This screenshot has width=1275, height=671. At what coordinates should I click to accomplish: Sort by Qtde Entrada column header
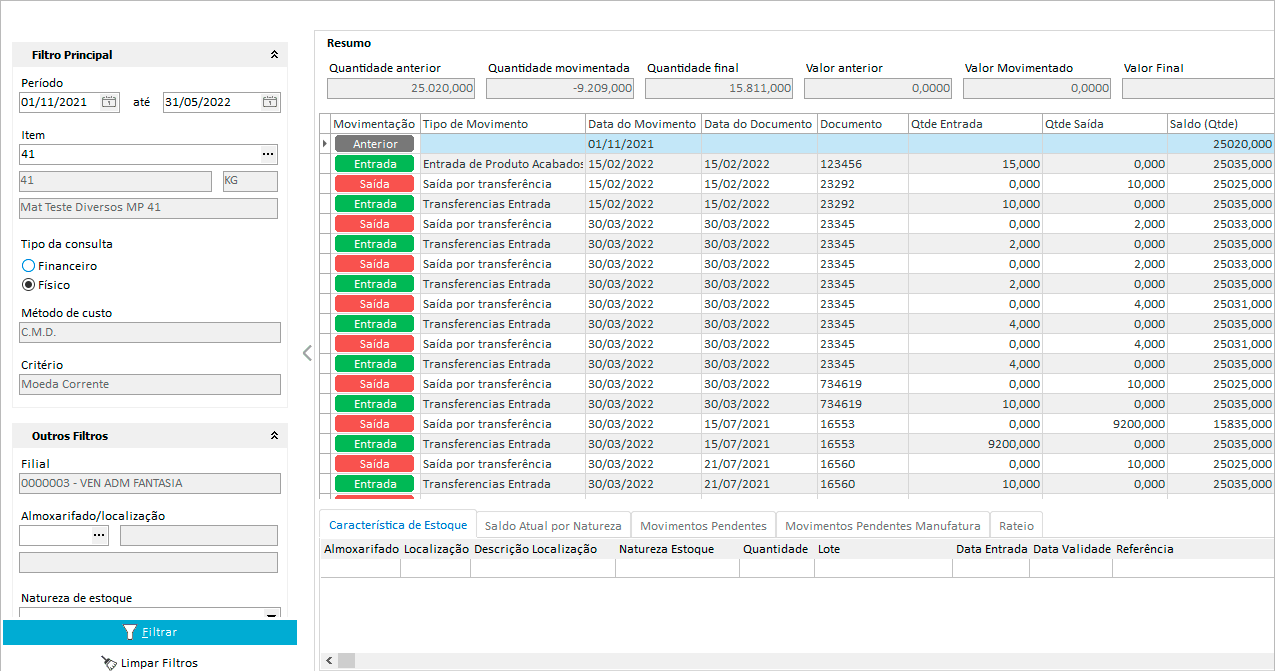point(975,124)
